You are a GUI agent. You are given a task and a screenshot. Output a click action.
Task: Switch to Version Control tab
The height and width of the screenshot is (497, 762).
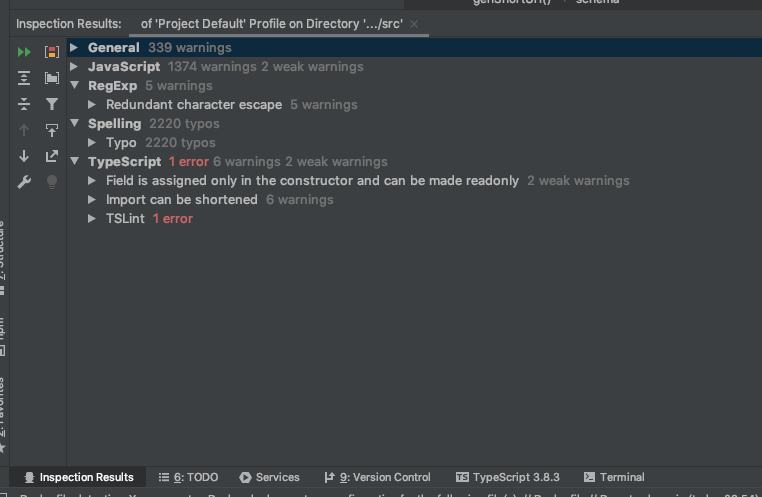[x=377, y=477]
